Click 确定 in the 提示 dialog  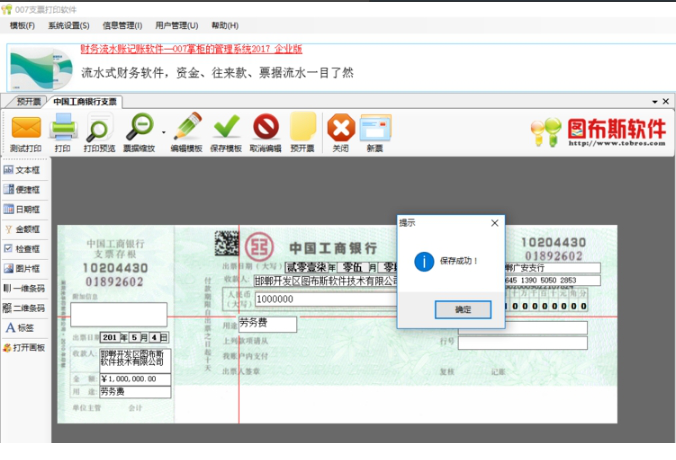click(x=463, y=310)
